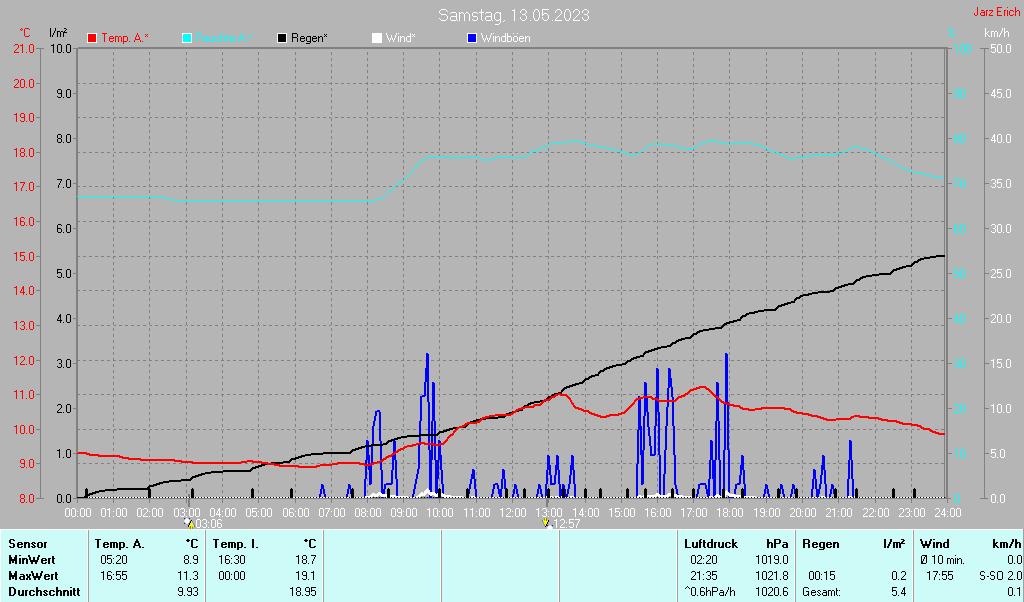Click the l/m² axis unit label

tap(58, 33)
